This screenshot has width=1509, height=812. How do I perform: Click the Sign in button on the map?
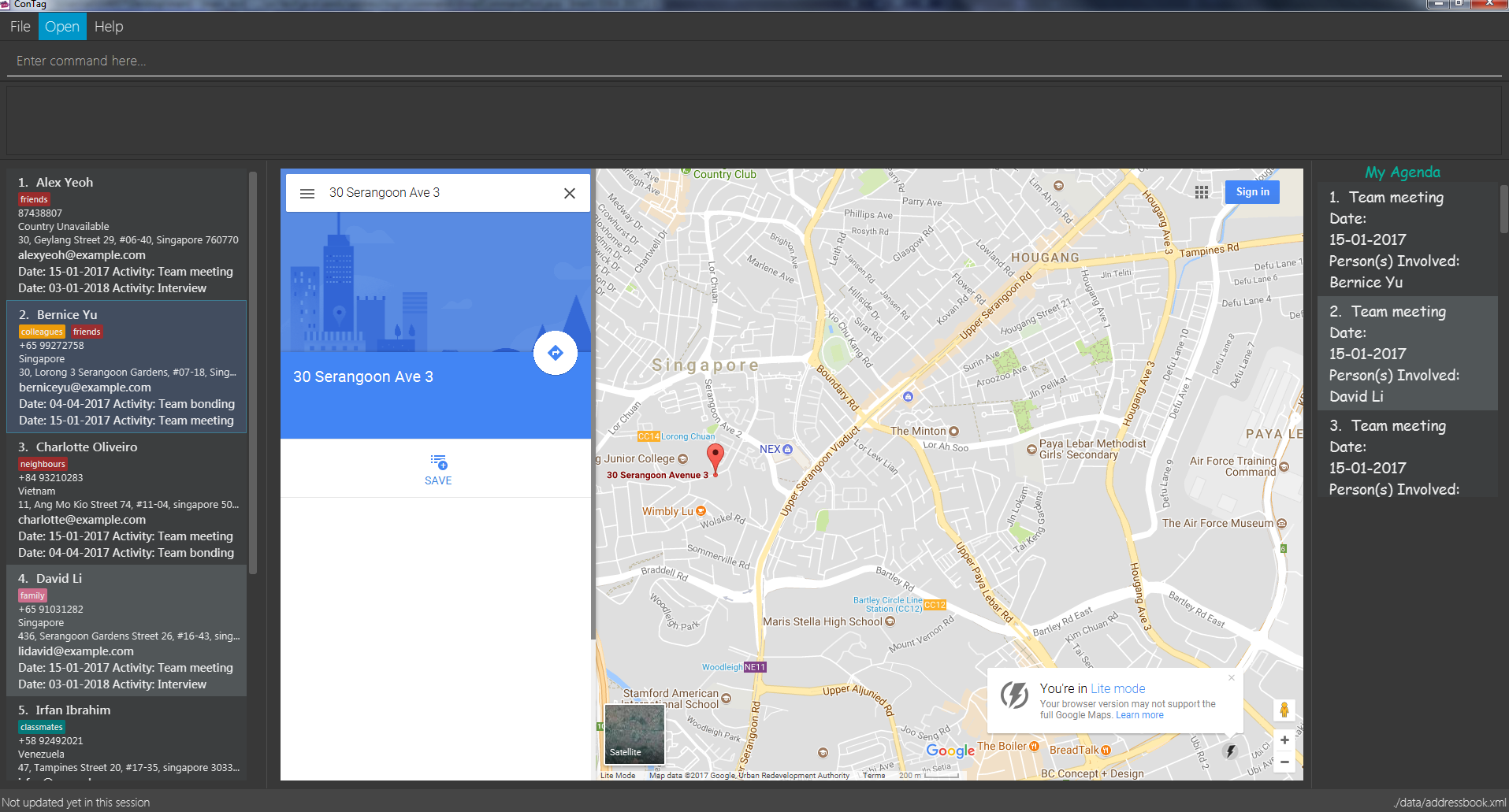(x=1253, y=192)
